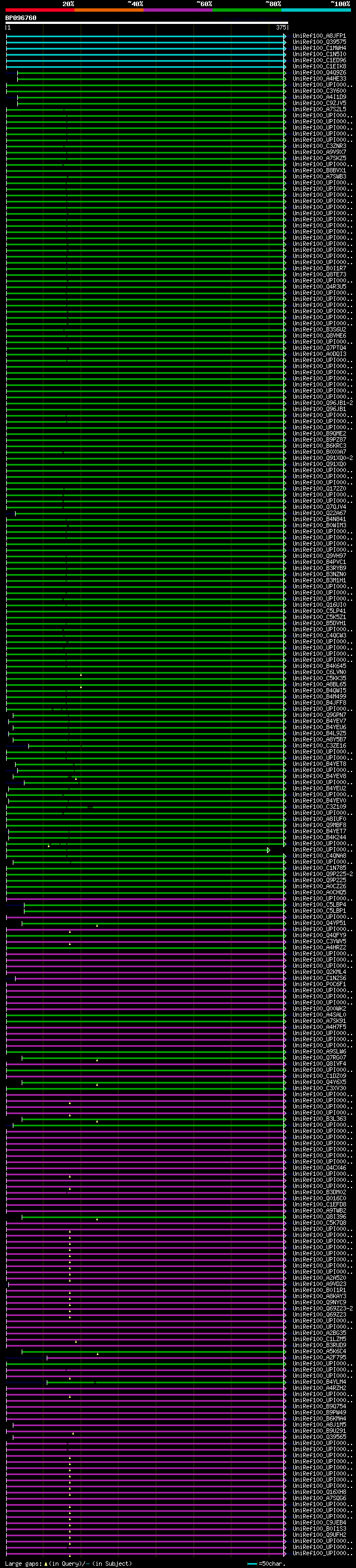Open hit label UniRef100_Q39575

(319, 42)
